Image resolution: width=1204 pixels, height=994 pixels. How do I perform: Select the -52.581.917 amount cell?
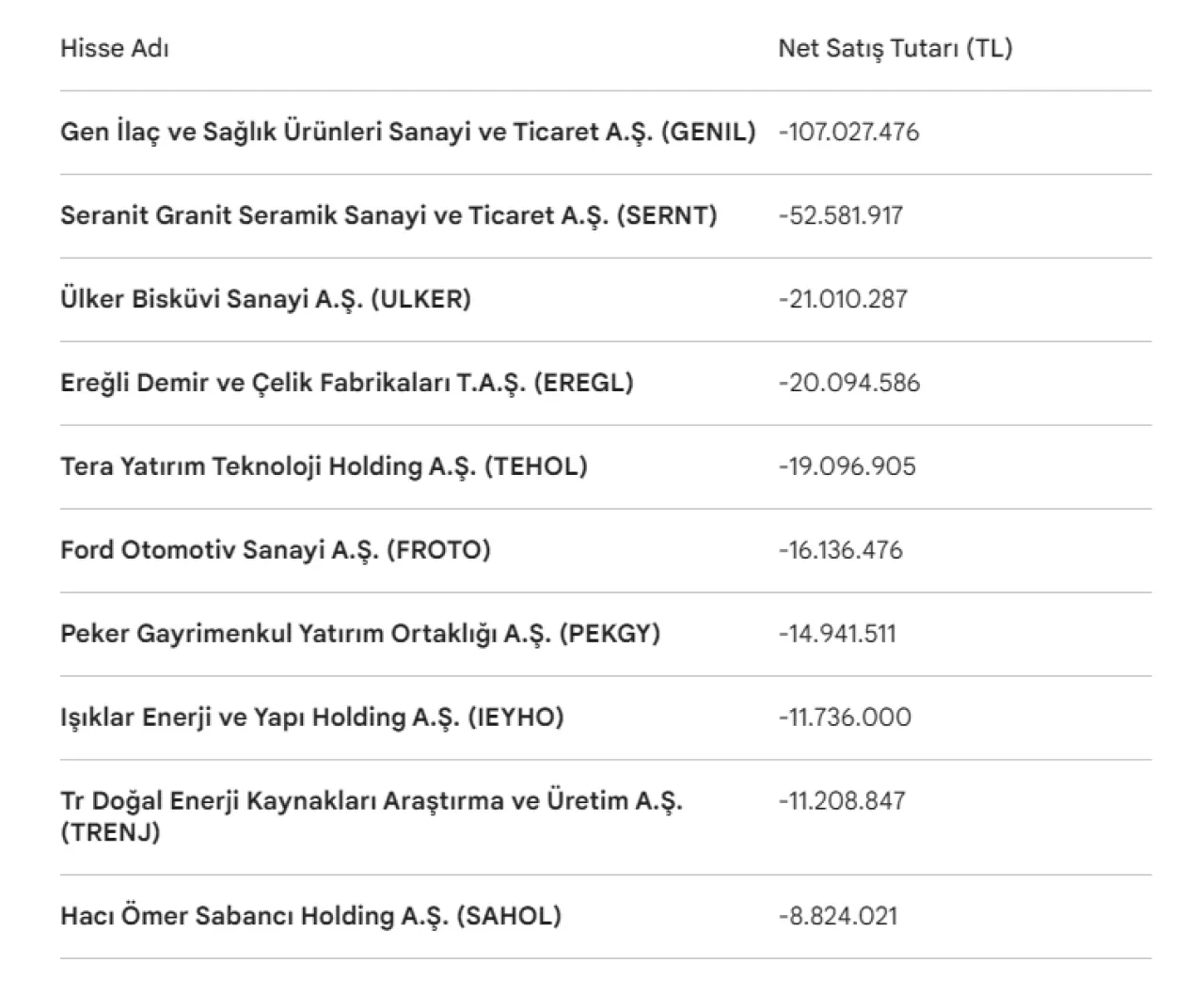coord(840,215)
